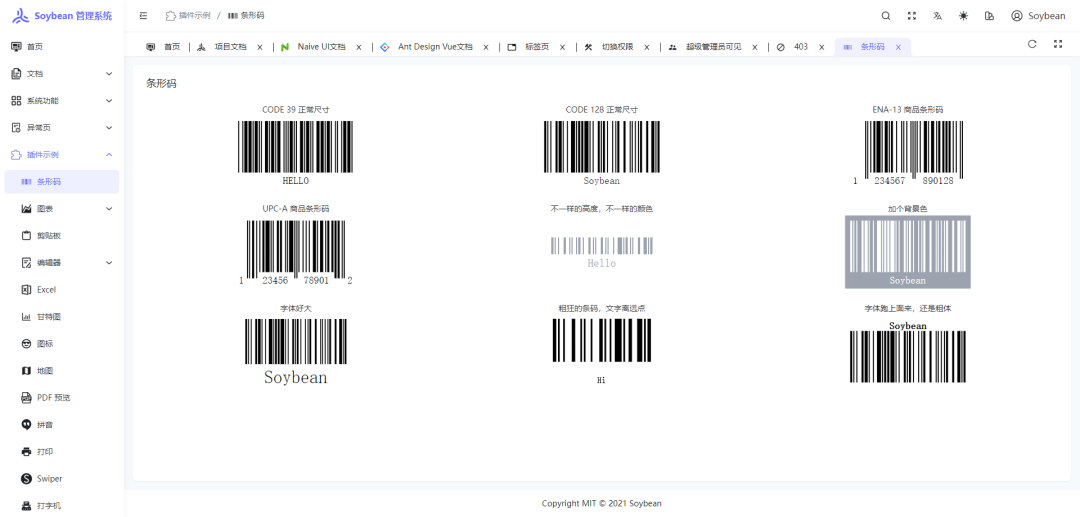The image size is (1080, 517).
Task: Close the active 条形码 tab
Action: (898, 48)
